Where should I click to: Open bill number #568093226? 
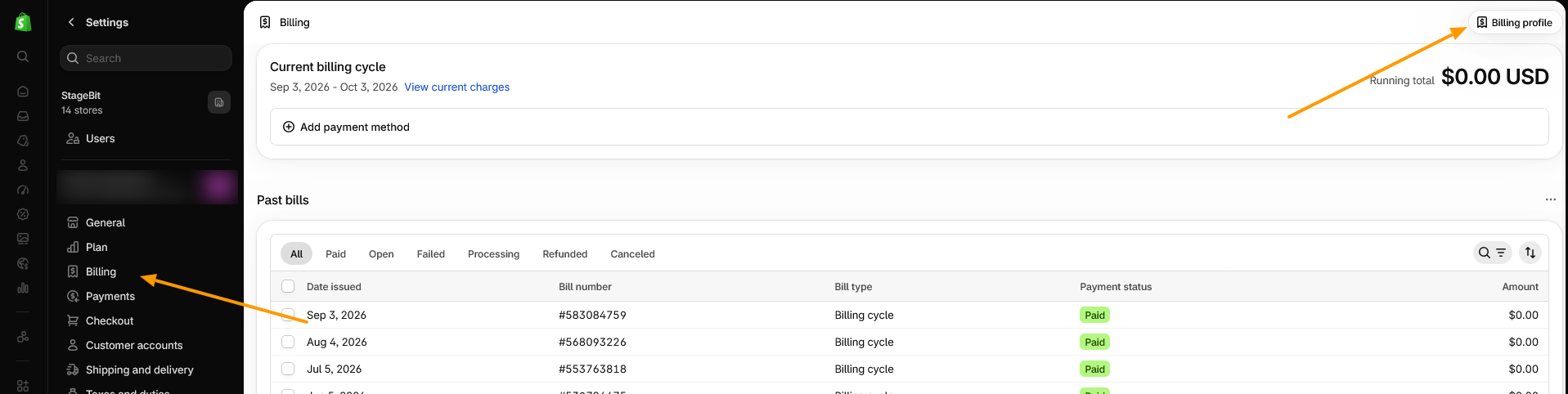(592, 342)
